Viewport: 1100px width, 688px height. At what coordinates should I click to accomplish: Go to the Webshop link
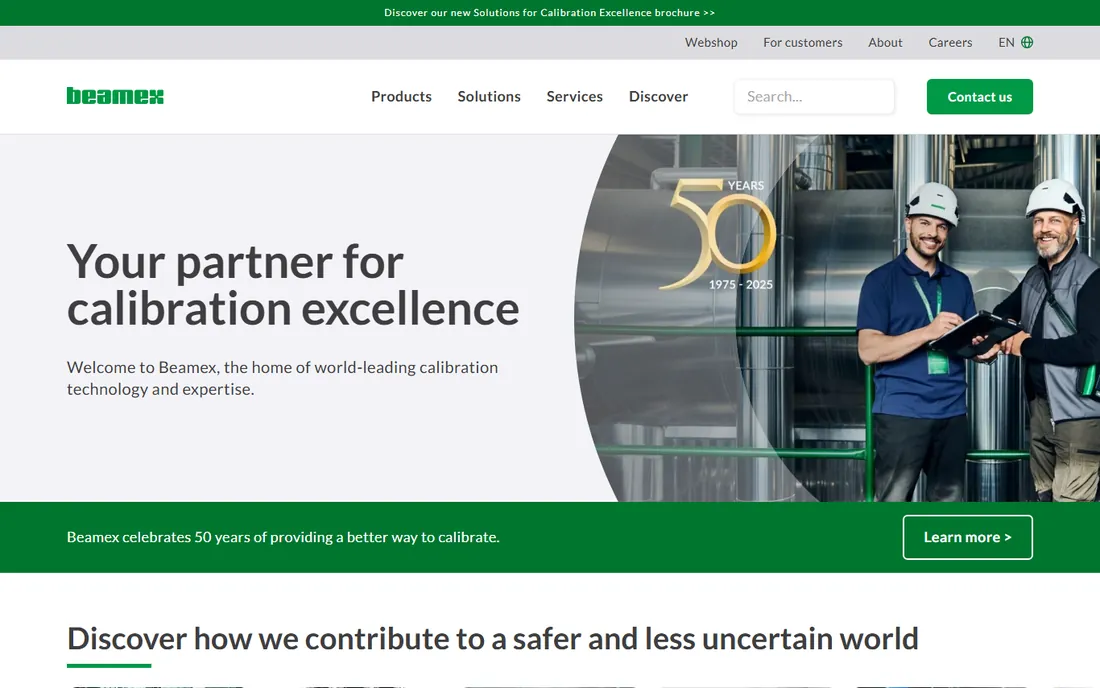[x=711, y=42]
